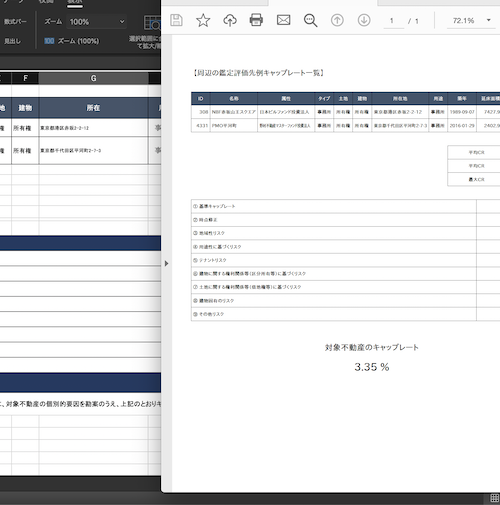Viewport: 500px width, 505px height.
Task: Select the 表示 ribbon tab
Action: (x=75, y=2)
